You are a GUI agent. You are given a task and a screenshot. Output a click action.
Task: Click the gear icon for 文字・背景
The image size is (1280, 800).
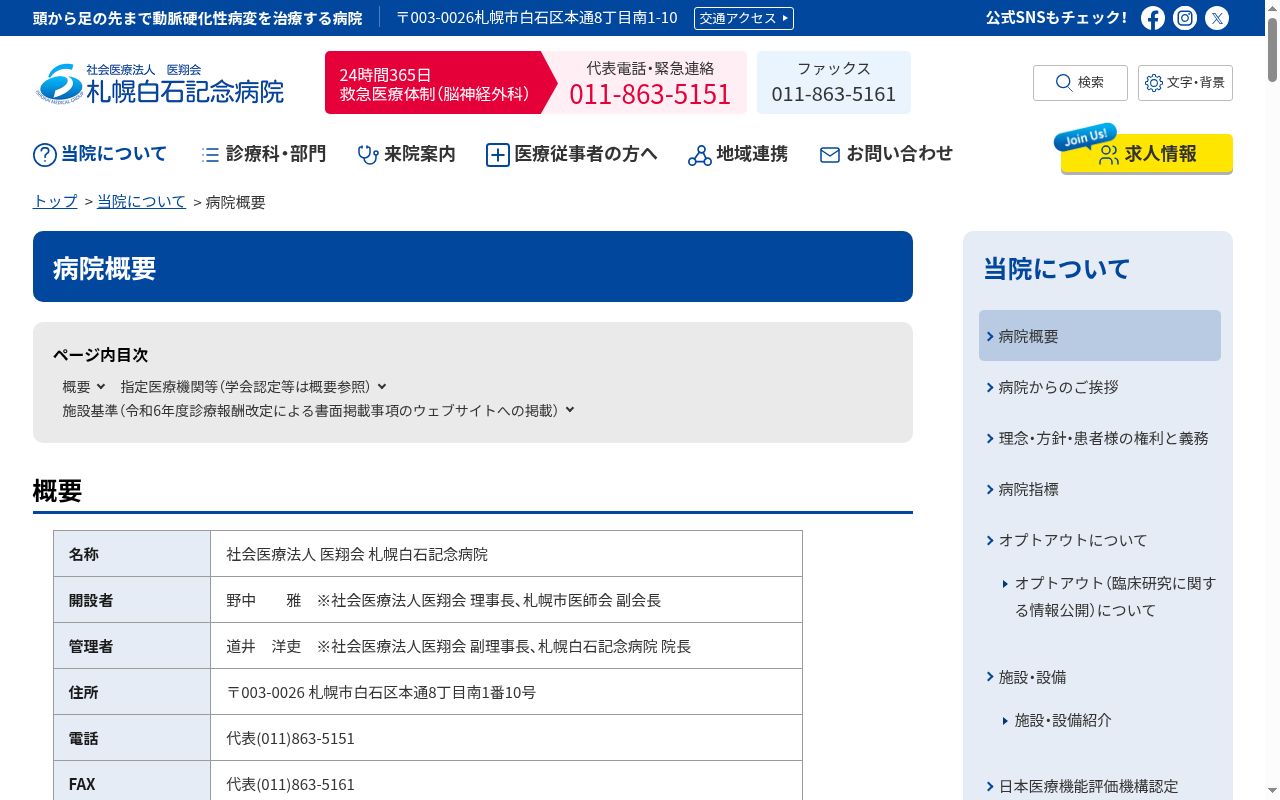(x=1154, y=83)
